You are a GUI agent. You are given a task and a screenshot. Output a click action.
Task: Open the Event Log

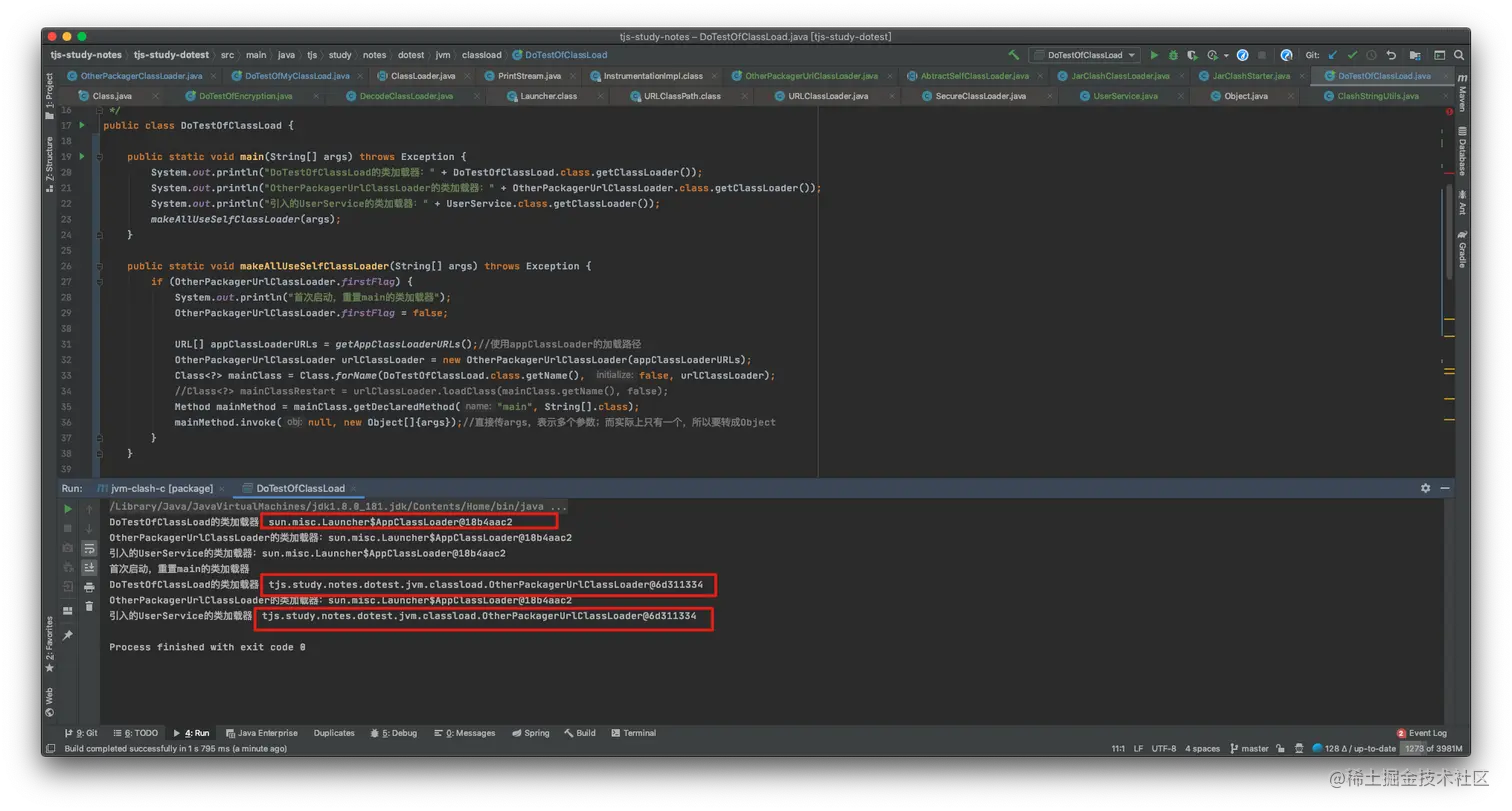[1421, 733]
